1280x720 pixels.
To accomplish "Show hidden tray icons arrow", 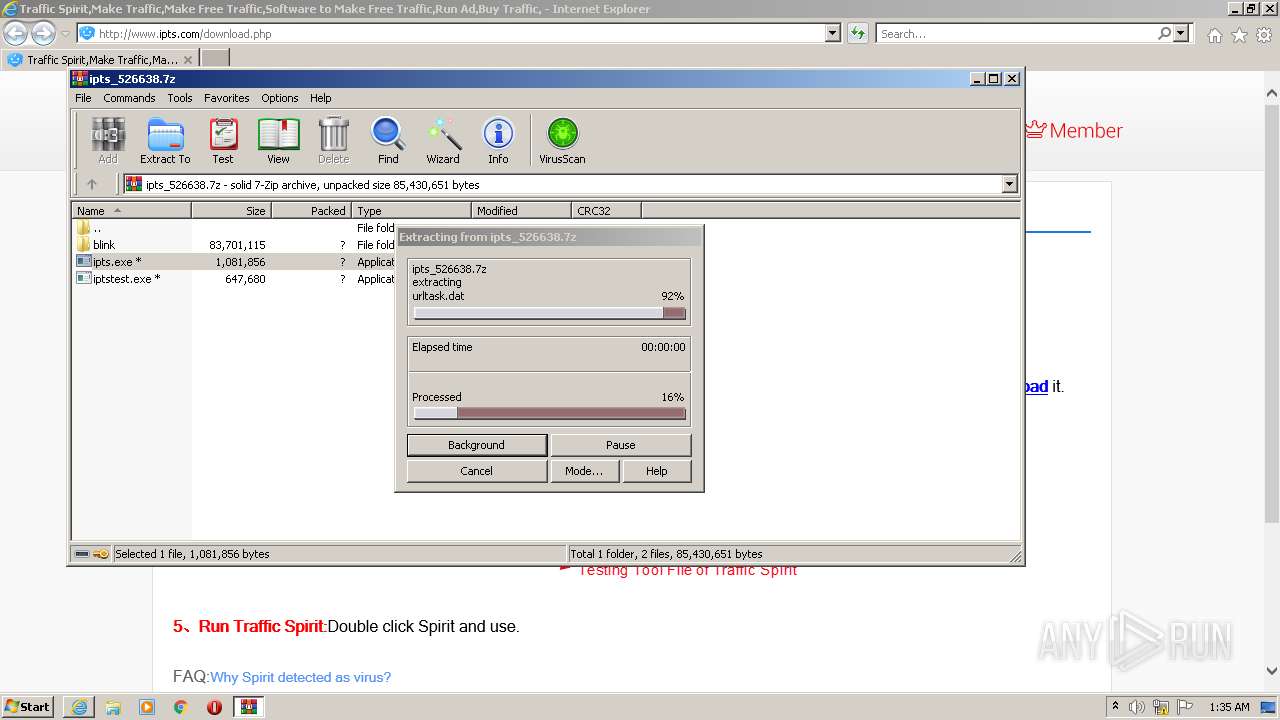I will click(x=1115, y=707).
